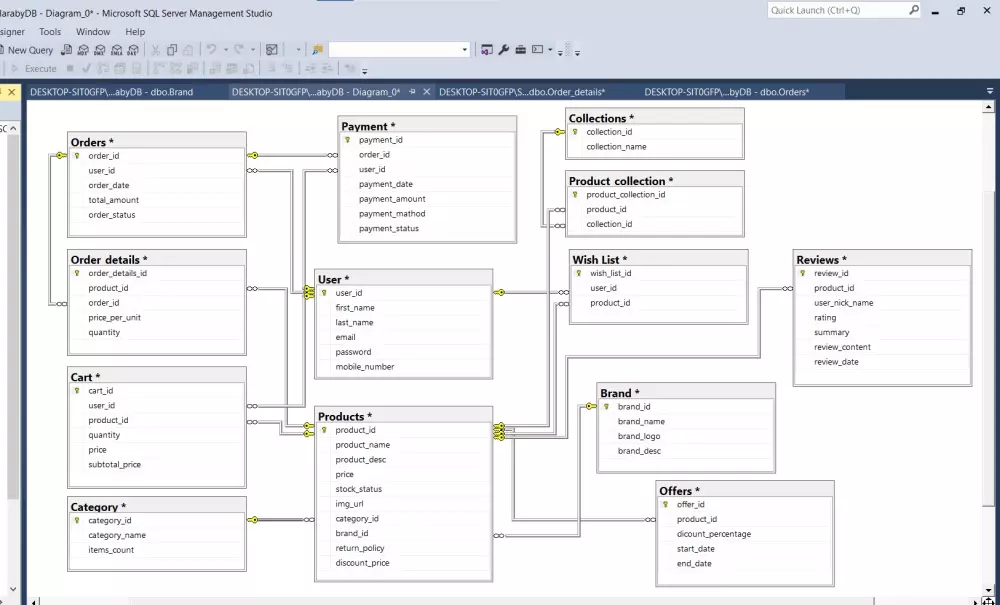Click the horizontal scrollbar at the bottom
Screen dimensions: 1000x605
[500, 599]
